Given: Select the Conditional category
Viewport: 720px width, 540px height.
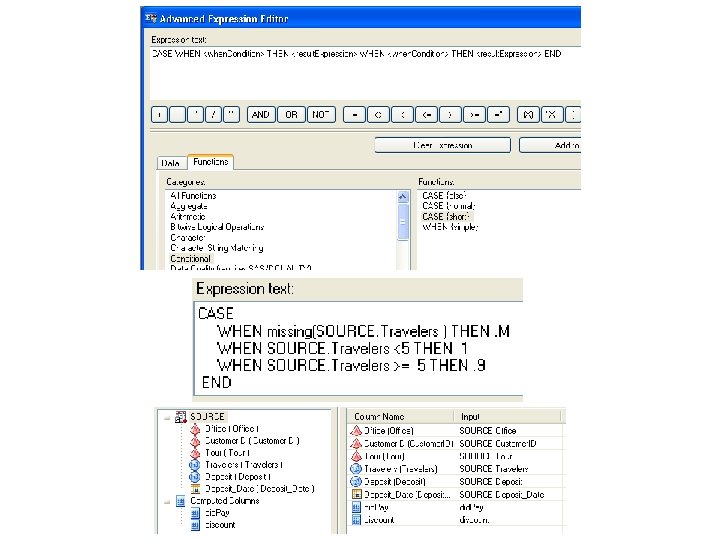Looking at the screenshot, I should tap(191, 259).
